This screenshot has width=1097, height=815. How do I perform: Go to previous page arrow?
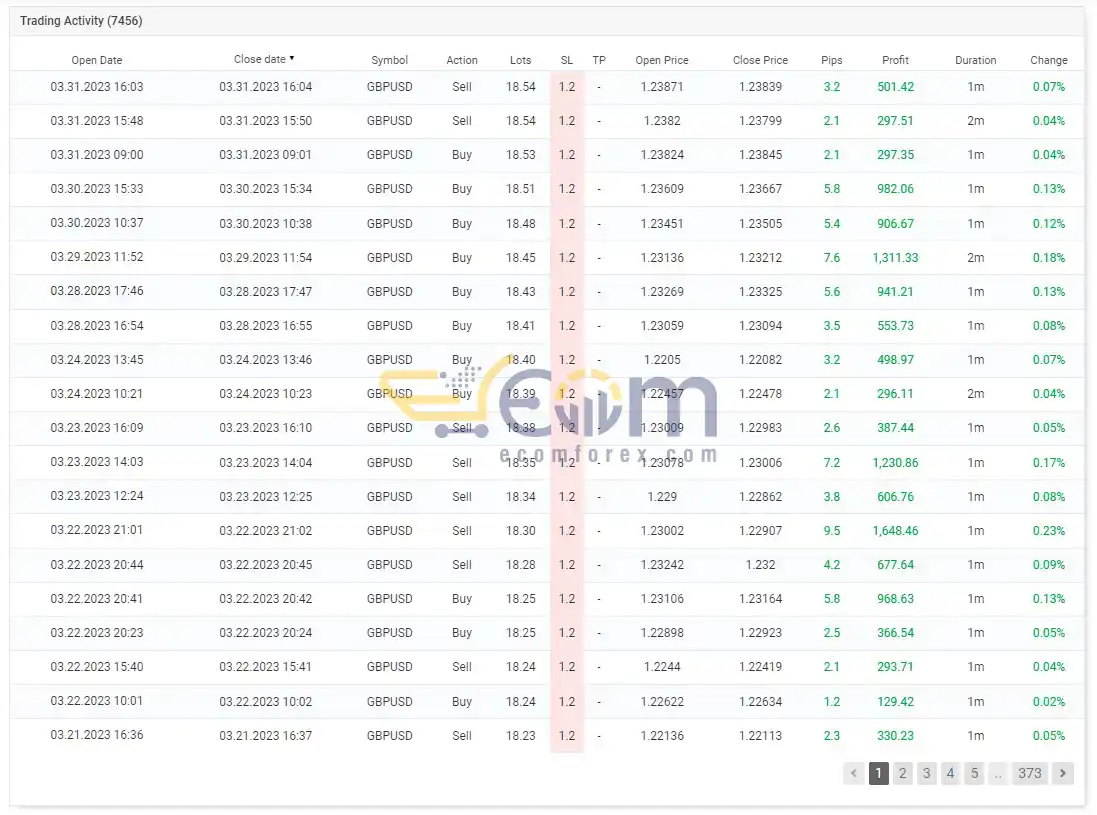[854, 773]
